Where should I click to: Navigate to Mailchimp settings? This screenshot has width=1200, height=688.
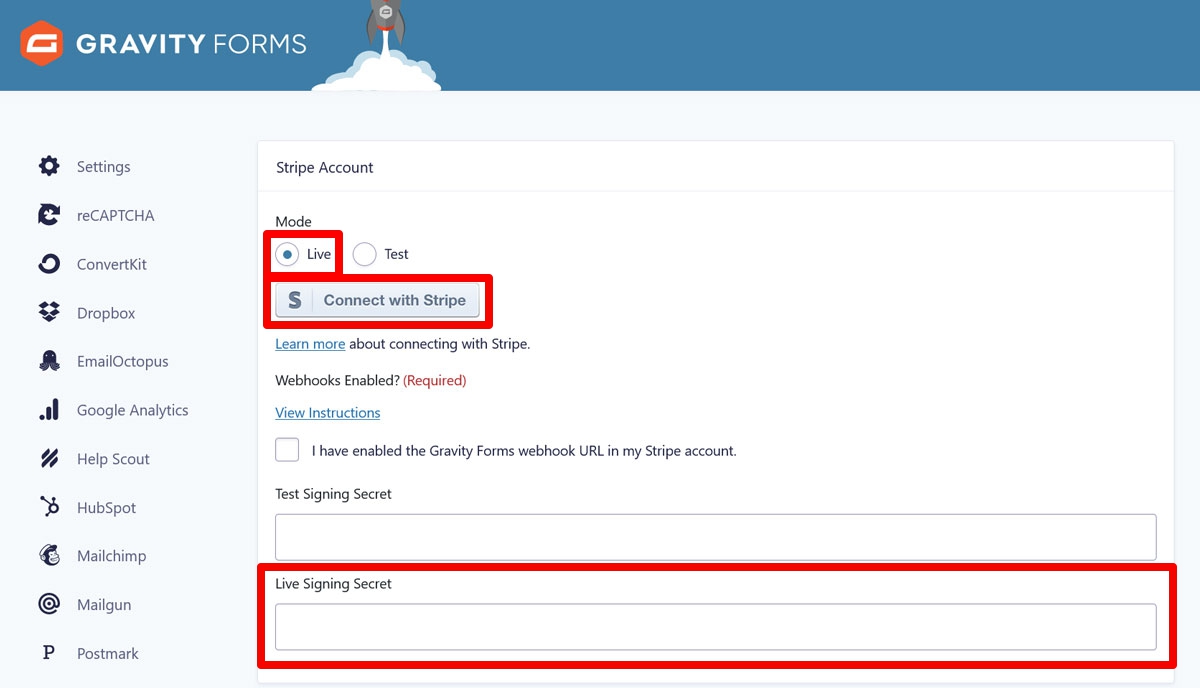click(112, 556)
